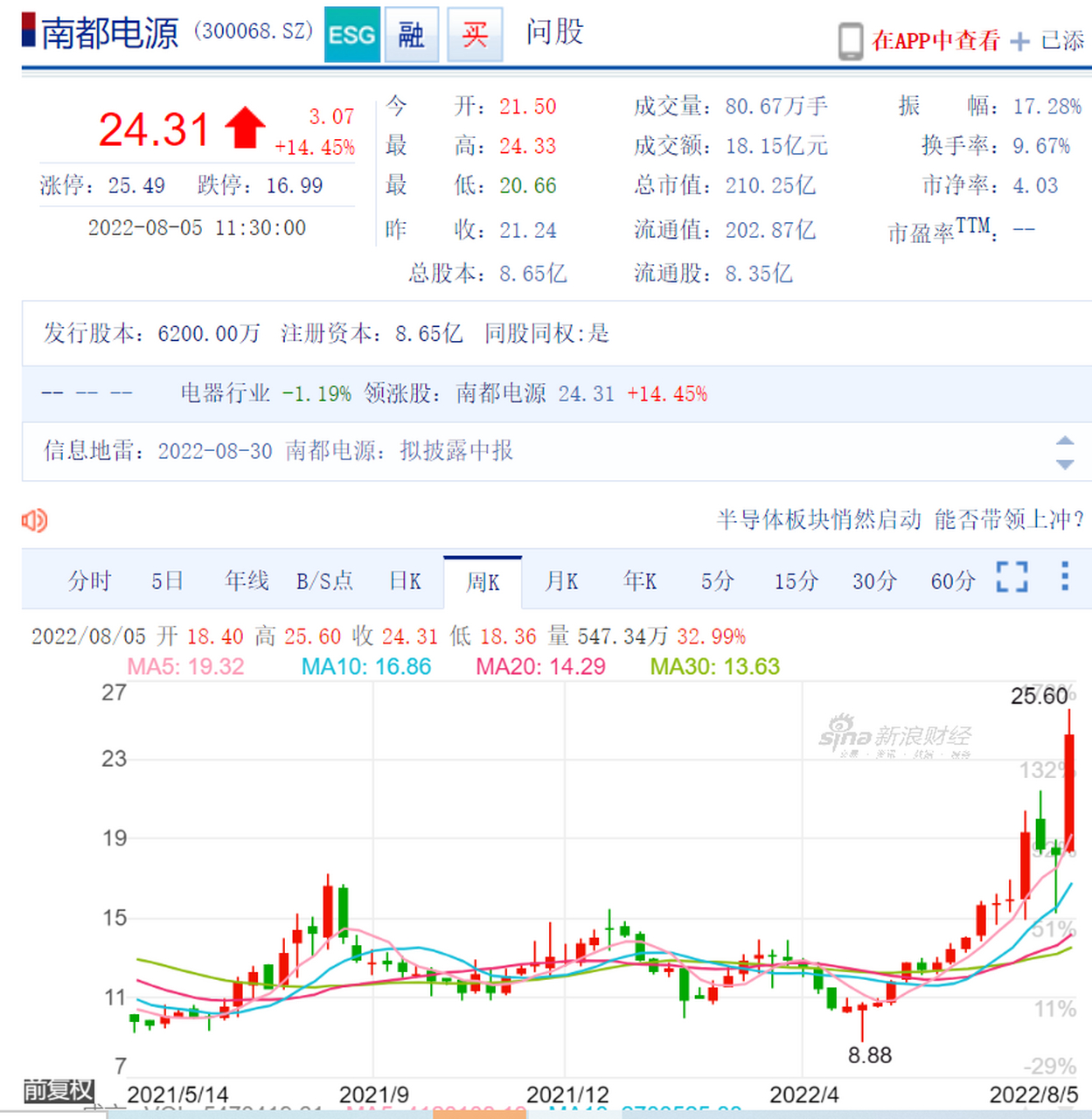Open 在APP中查看 link

pos(936,40)
